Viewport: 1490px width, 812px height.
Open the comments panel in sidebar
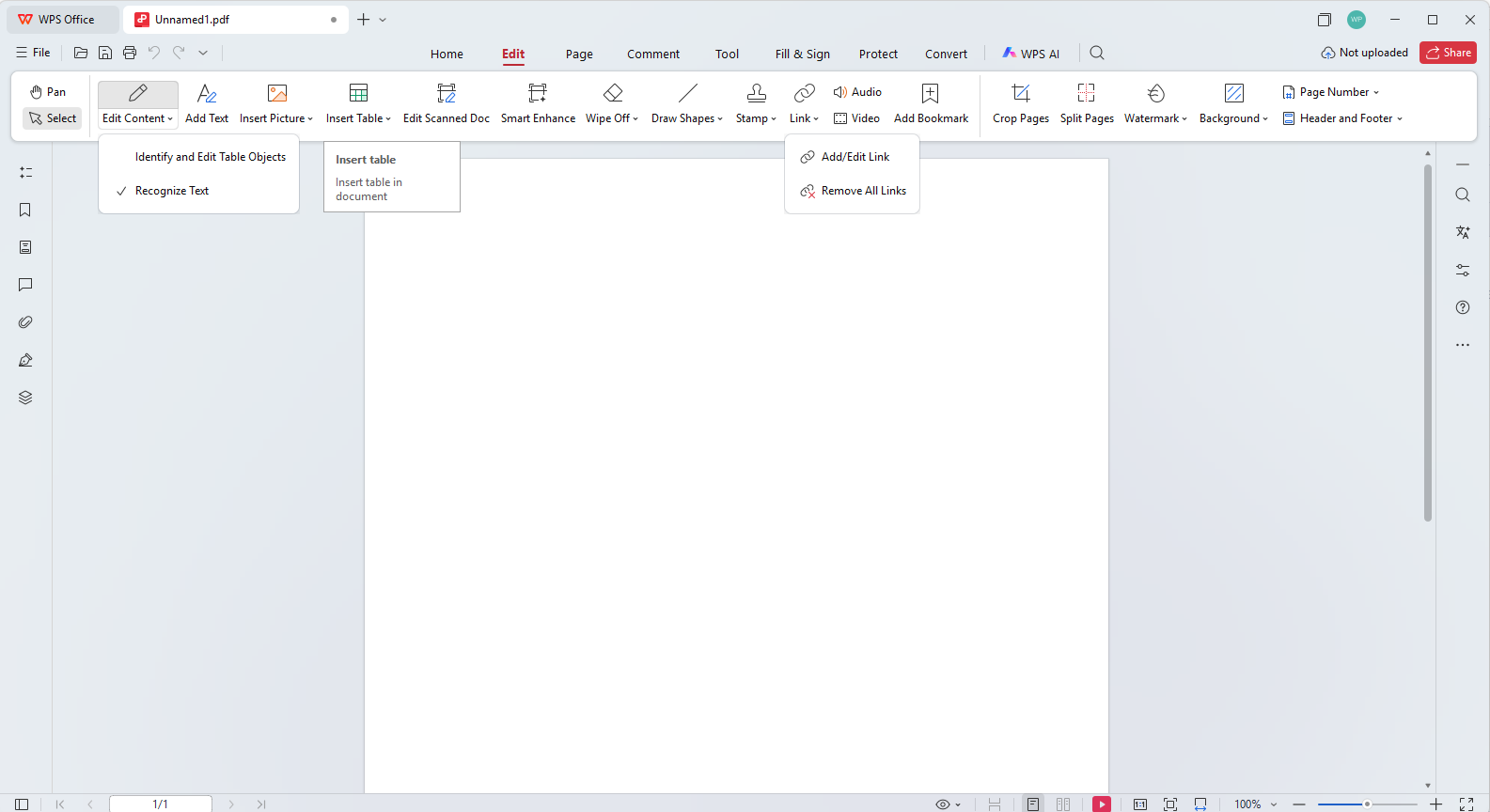pyautogui.click(x=25, y=285)
